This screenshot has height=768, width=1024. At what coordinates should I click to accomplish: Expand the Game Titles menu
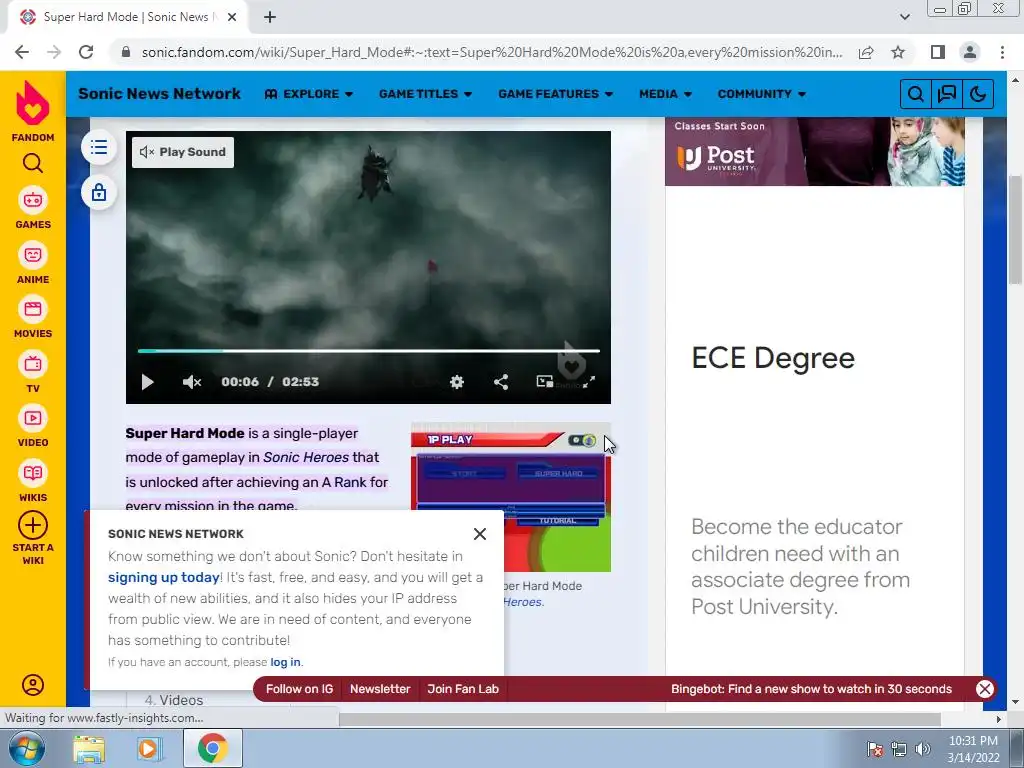click(x=425, y=94)
